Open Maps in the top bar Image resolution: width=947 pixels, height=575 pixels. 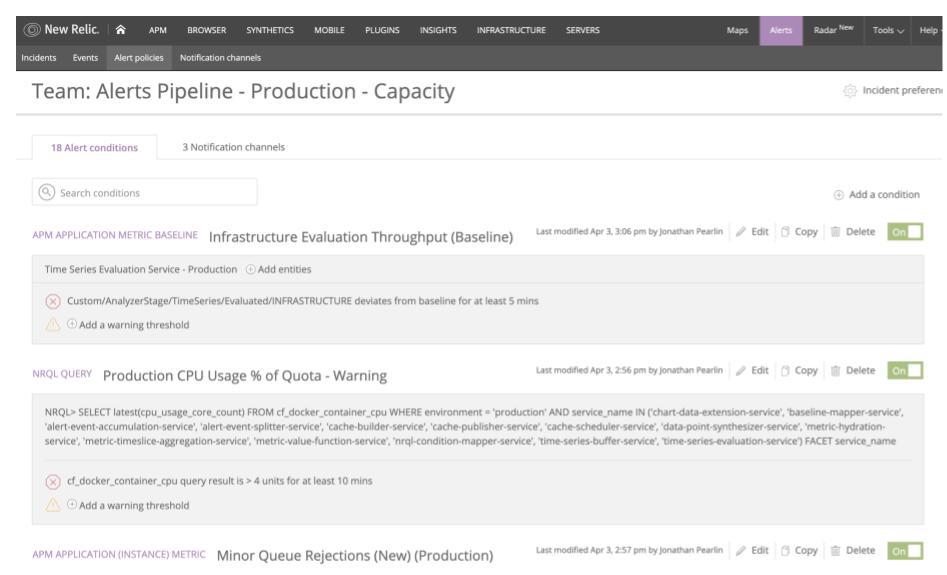coord(737,30)
